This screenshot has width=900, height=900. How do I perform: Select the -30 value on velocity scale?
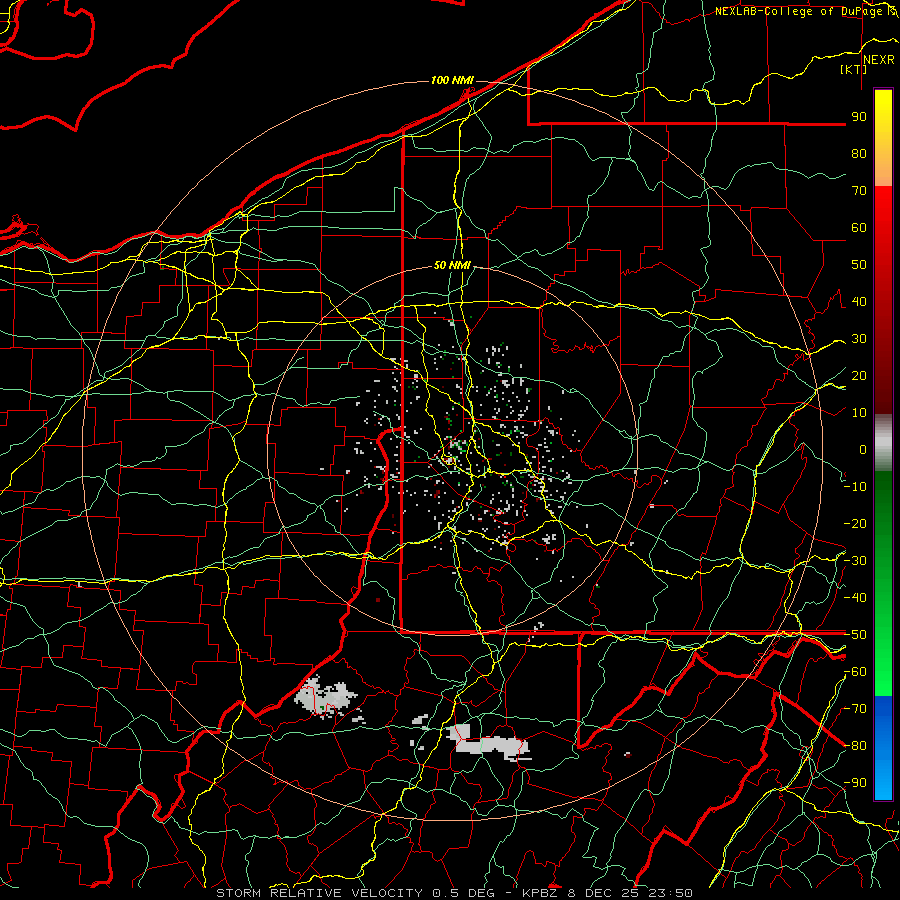tap(855, 561)
